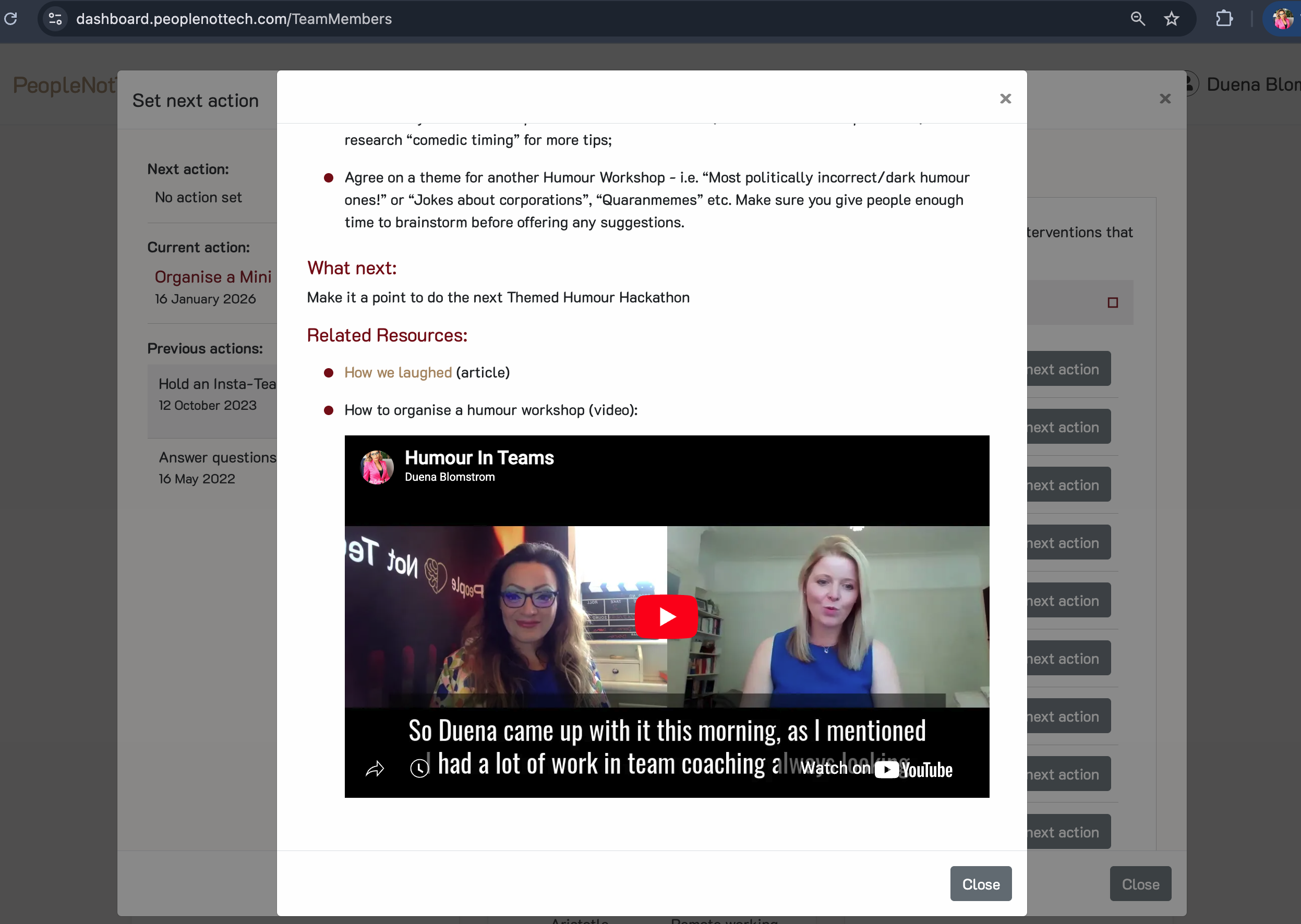Click the Organise a Mini current action
The width and height of the screenshot is (1301, 924).
(213, 276)
